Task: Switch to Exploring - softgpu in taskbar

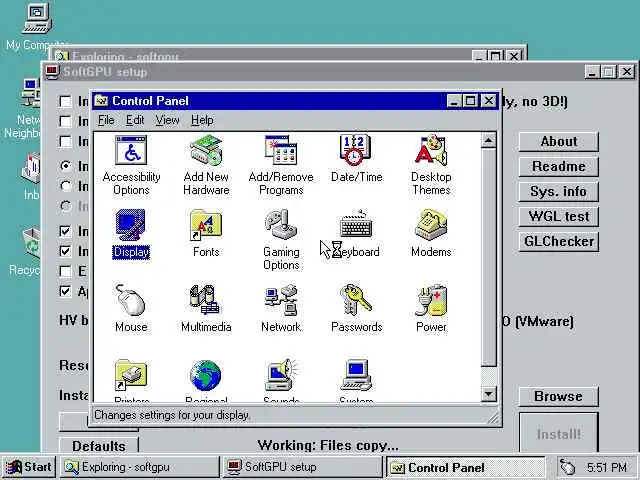Action: (x=140, y=467)
